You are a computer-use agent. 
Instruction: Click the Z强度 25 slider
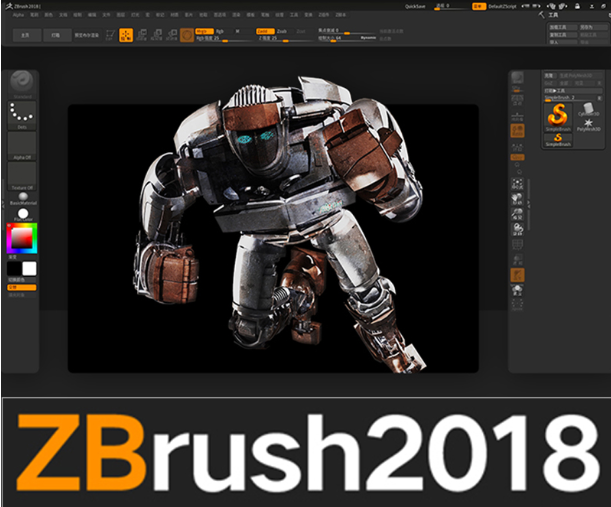(285, 38)
